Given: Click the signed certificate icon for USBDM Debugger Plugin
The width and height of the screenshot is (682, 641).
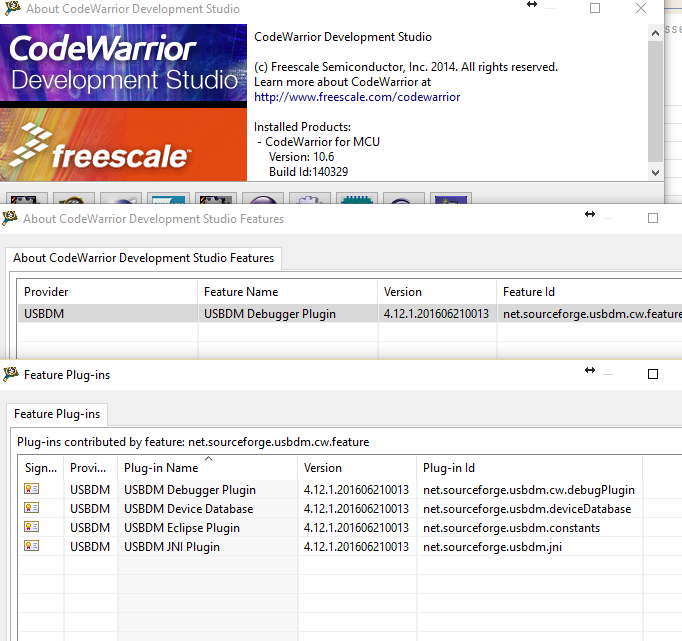Looking at the screenshot, I should (31, 489).
